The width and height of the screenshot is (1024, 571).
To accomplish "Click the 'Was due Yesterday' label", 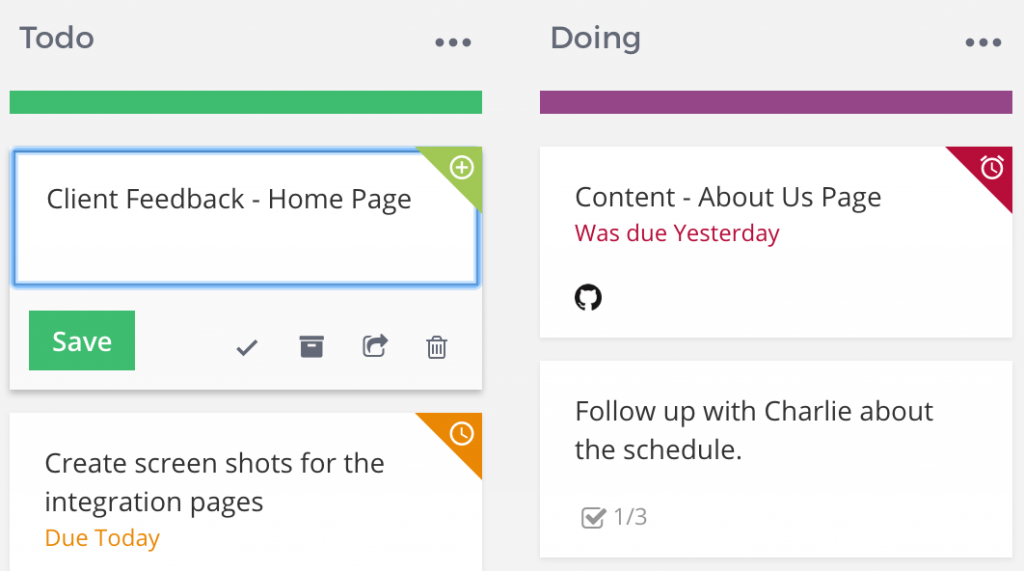I will tap(677, 233).
